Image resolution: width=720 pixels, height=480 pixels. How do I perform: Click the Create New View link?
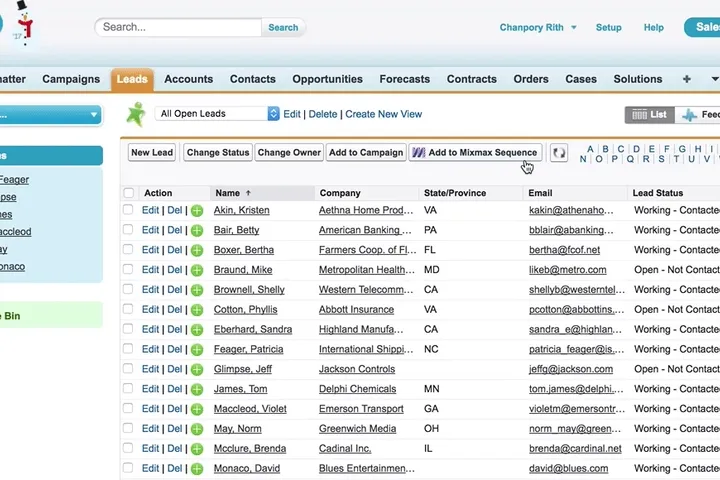(383, 114)
